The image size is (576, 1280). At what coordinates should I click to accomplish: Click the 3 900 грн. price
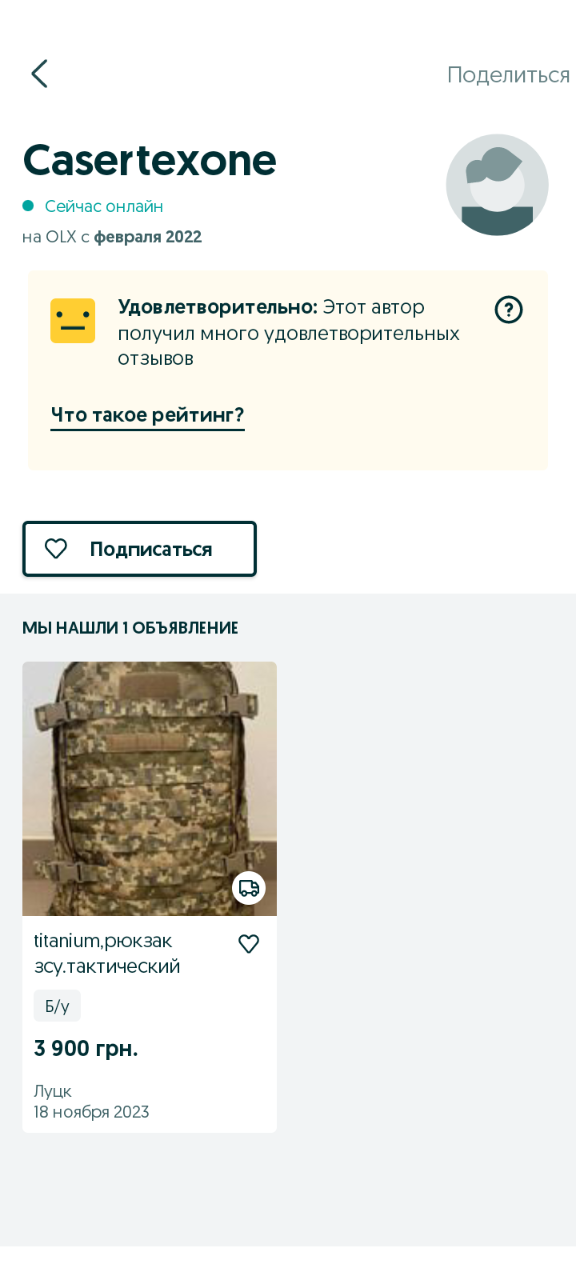click(86, 1049)
